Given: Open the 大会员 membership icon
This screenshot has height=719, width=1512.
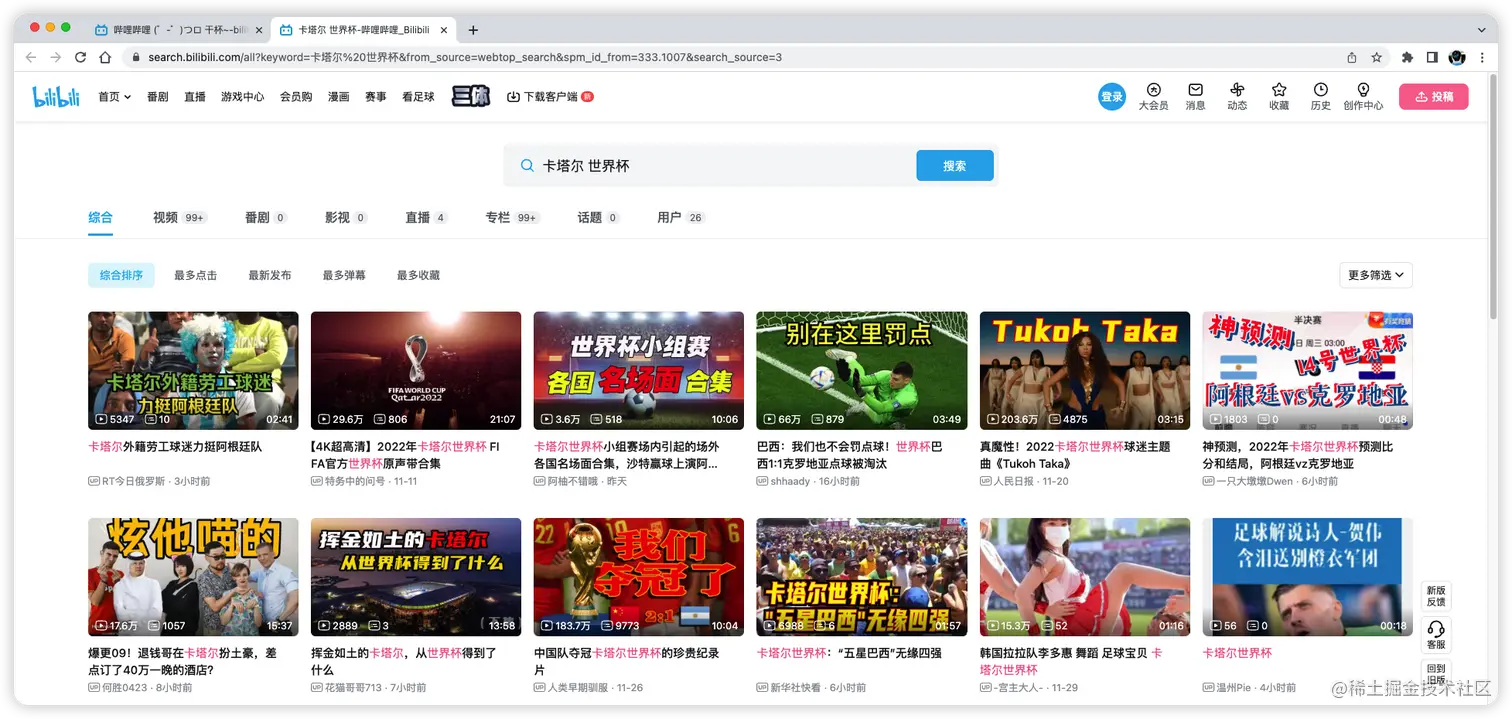Looking at the screenshot, I should 1153,96.
